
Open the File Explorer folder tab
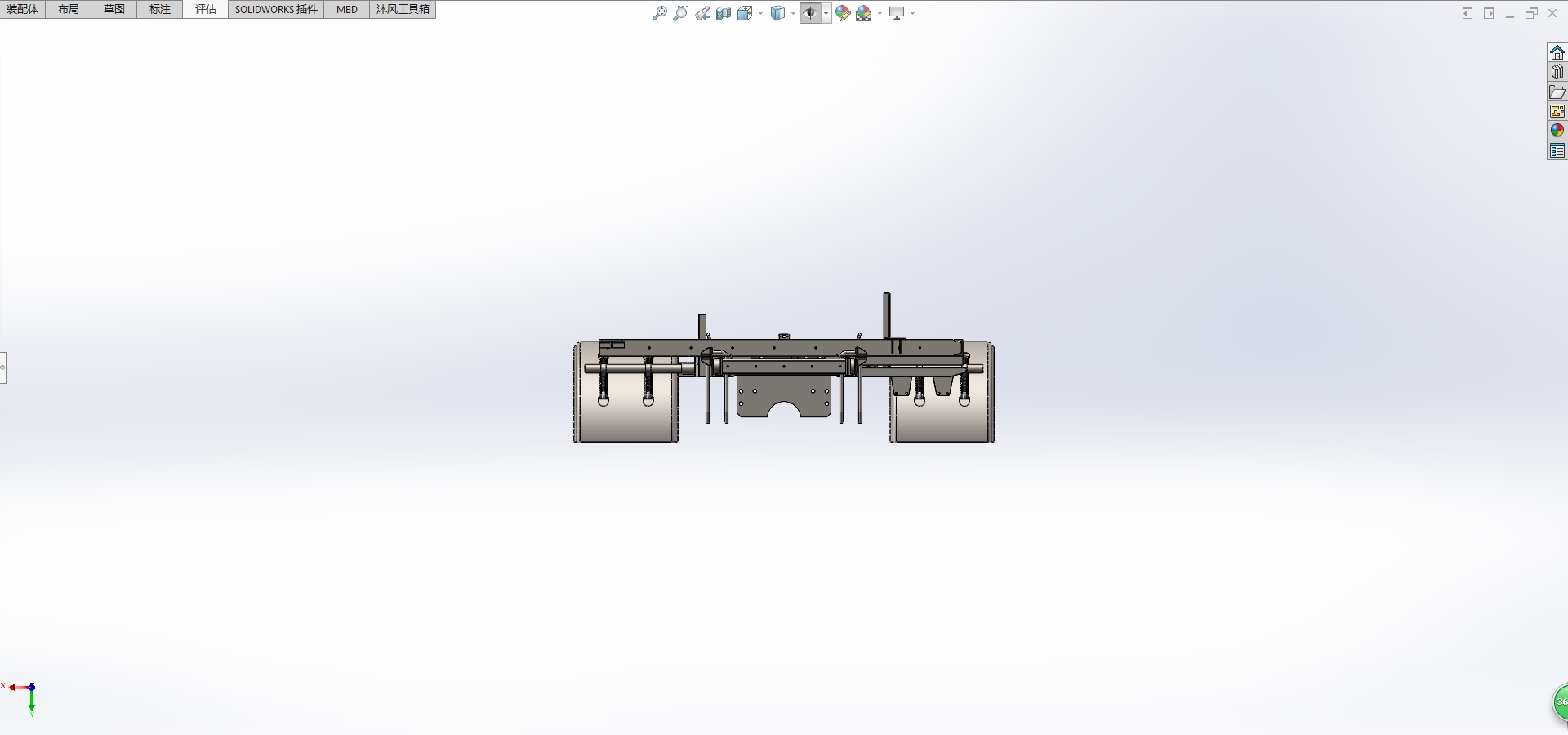(x=1557, y=91)
